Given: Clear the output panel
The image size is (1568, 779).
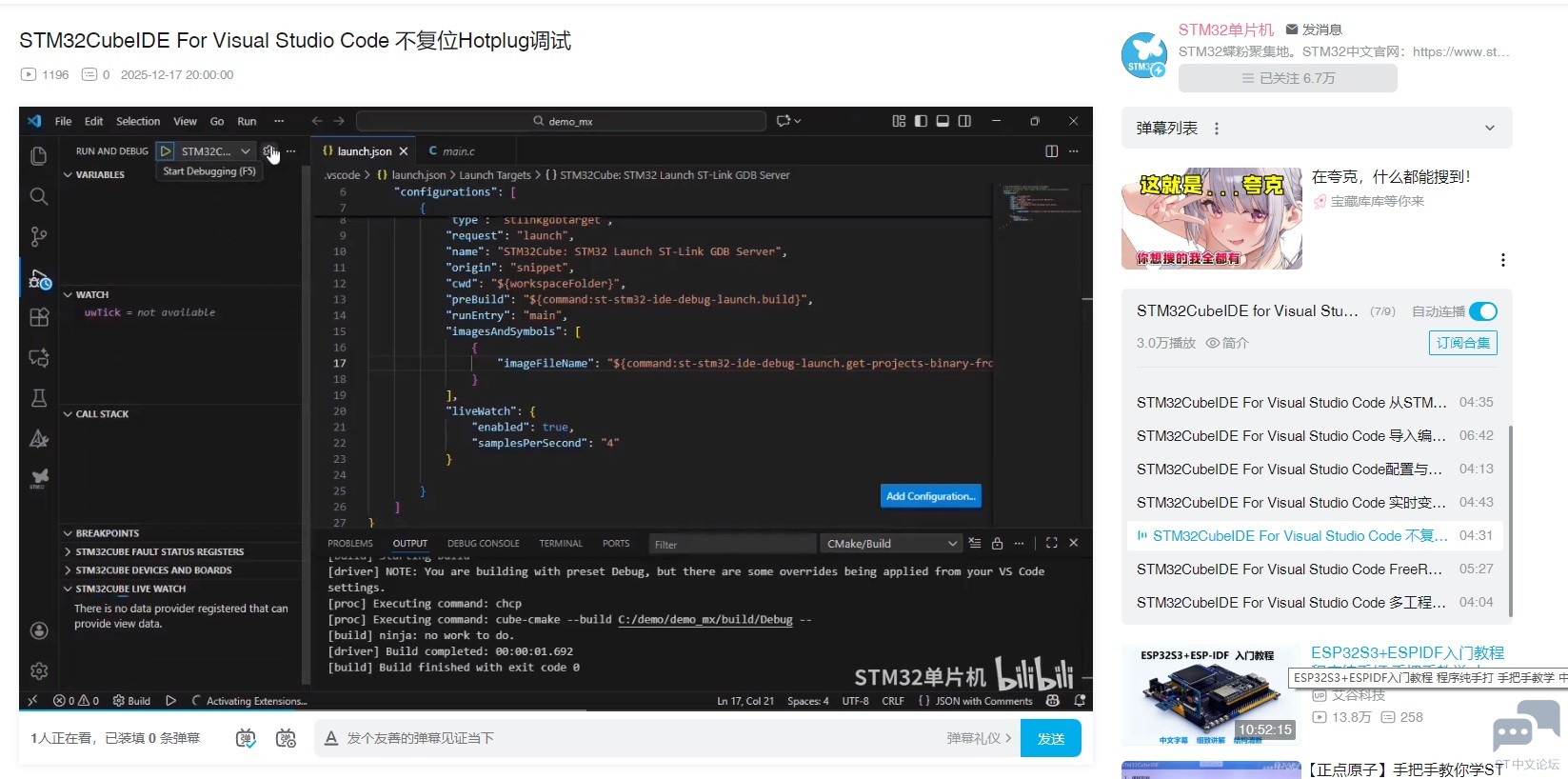Looking at the screenshot, I should 975,544.
